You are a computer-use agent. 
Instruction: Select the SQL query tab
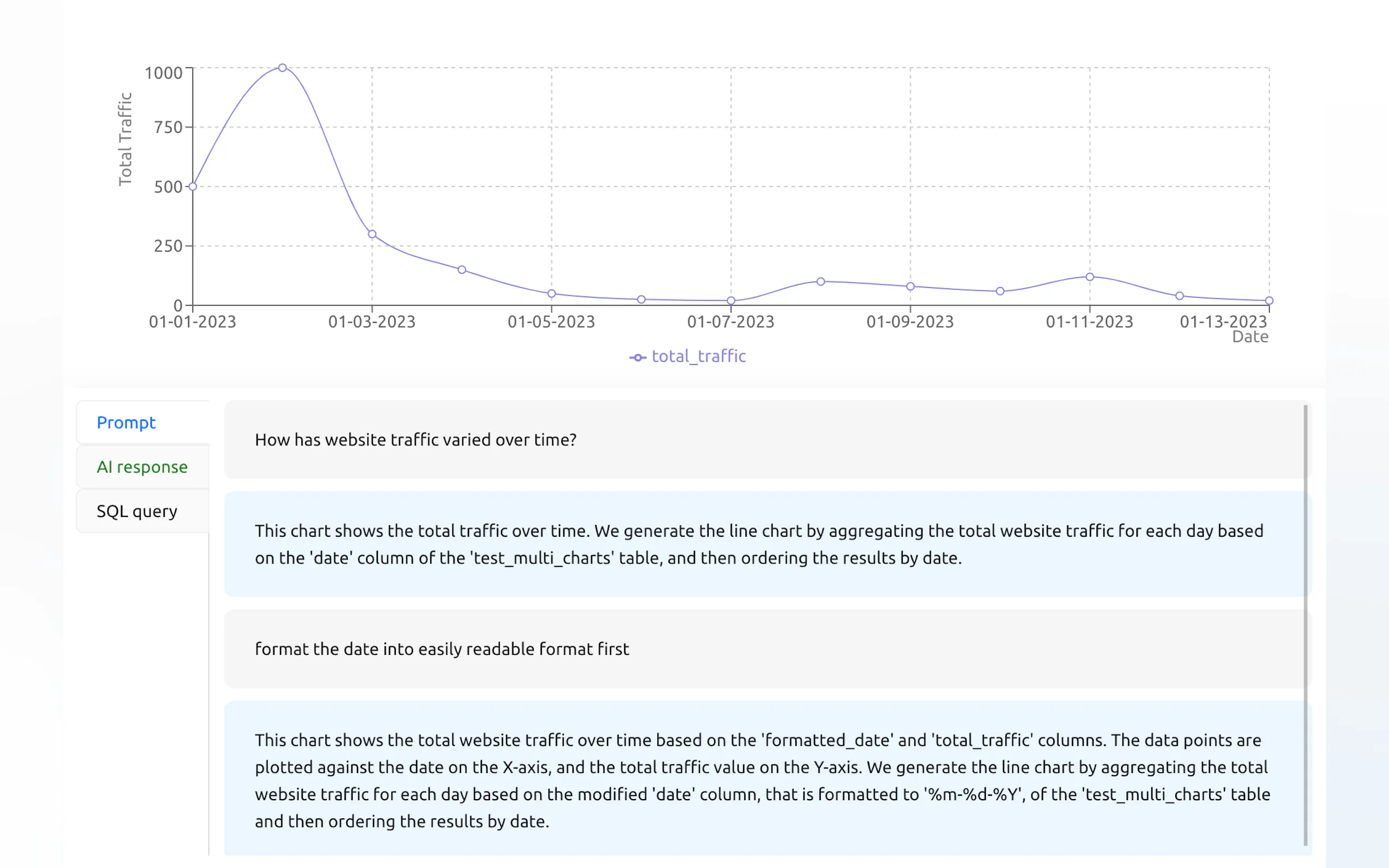137,511
